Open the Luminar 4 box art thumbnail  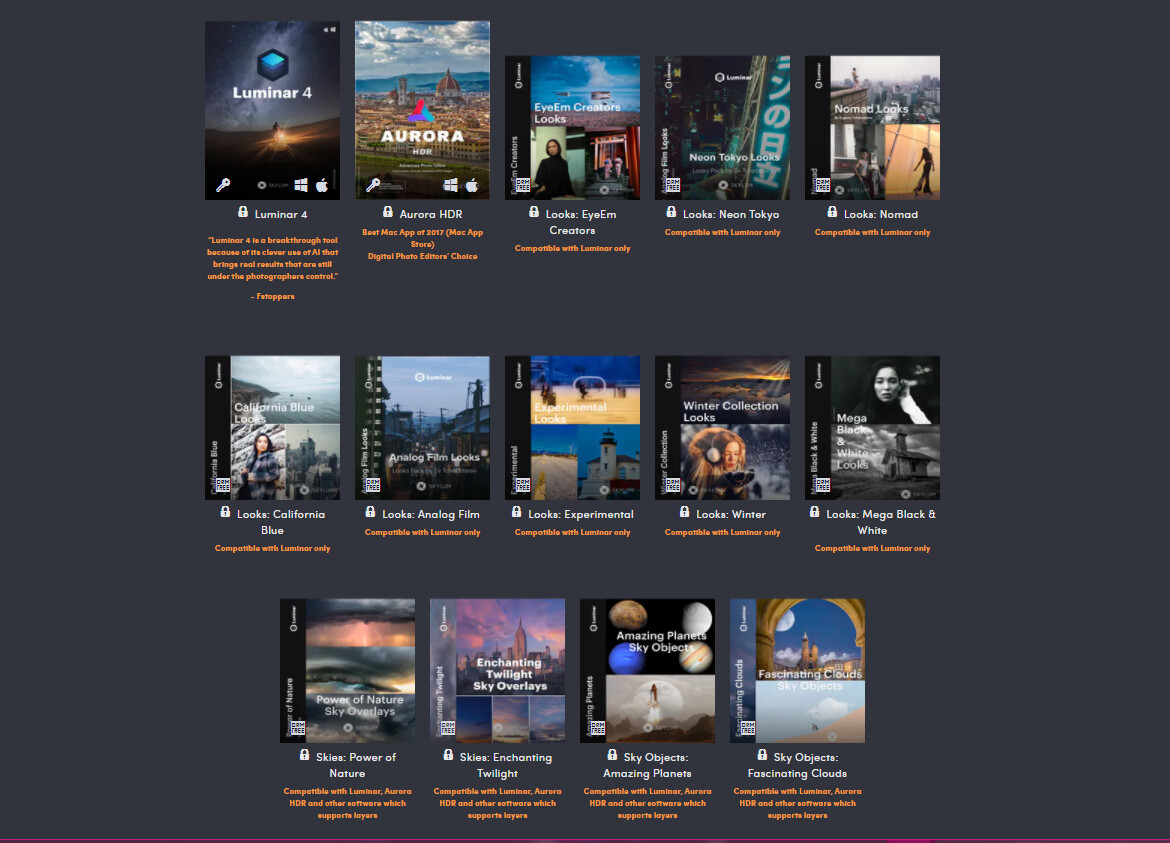[x=272, y=110]
